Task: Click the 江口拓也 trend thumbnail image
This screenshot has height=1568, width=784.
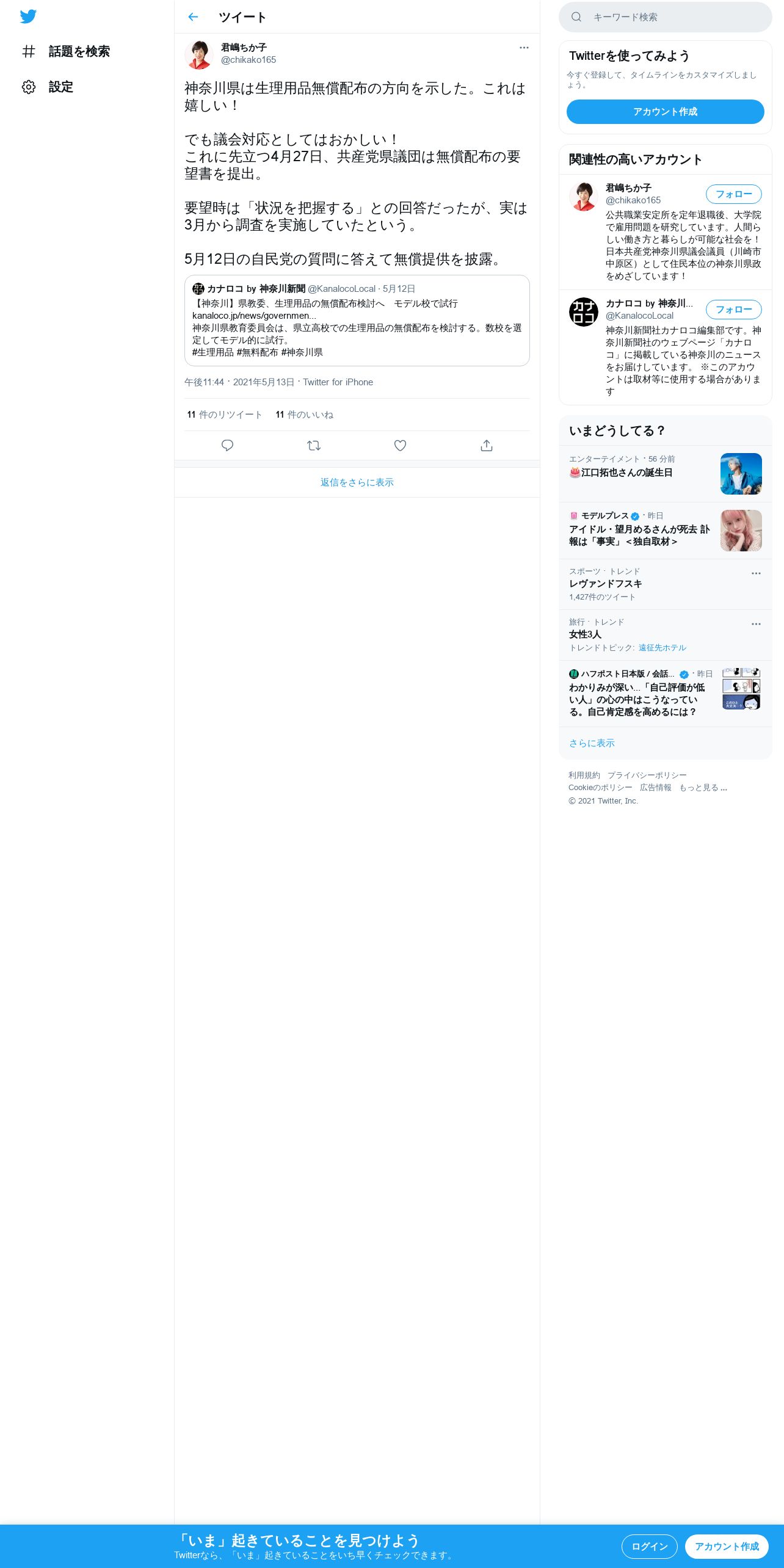Action: tap(741, 474)
